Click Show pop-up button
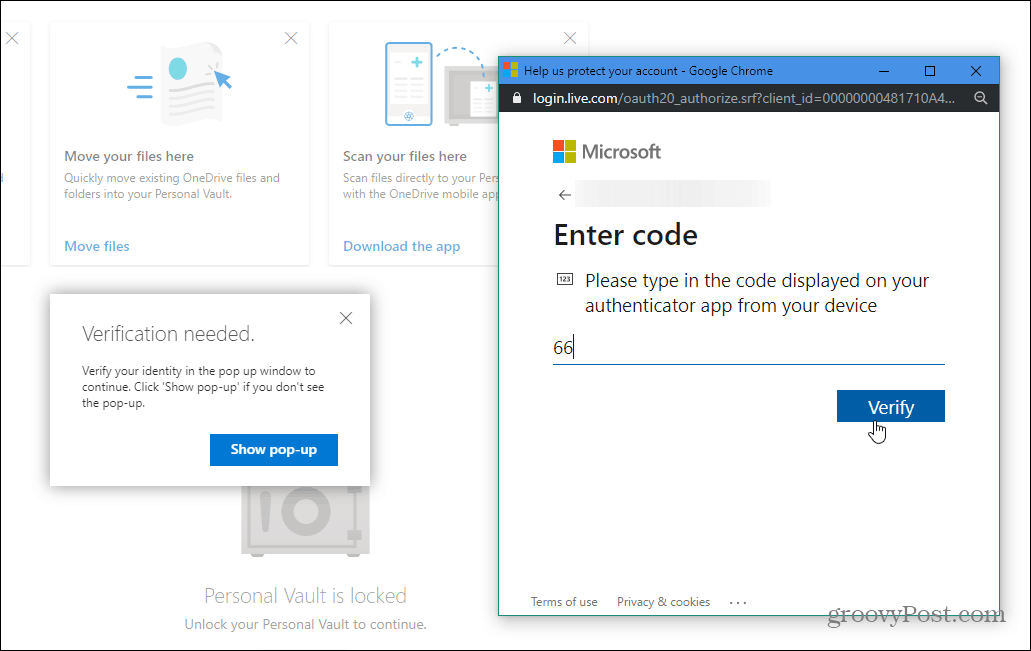 (274, 450)
